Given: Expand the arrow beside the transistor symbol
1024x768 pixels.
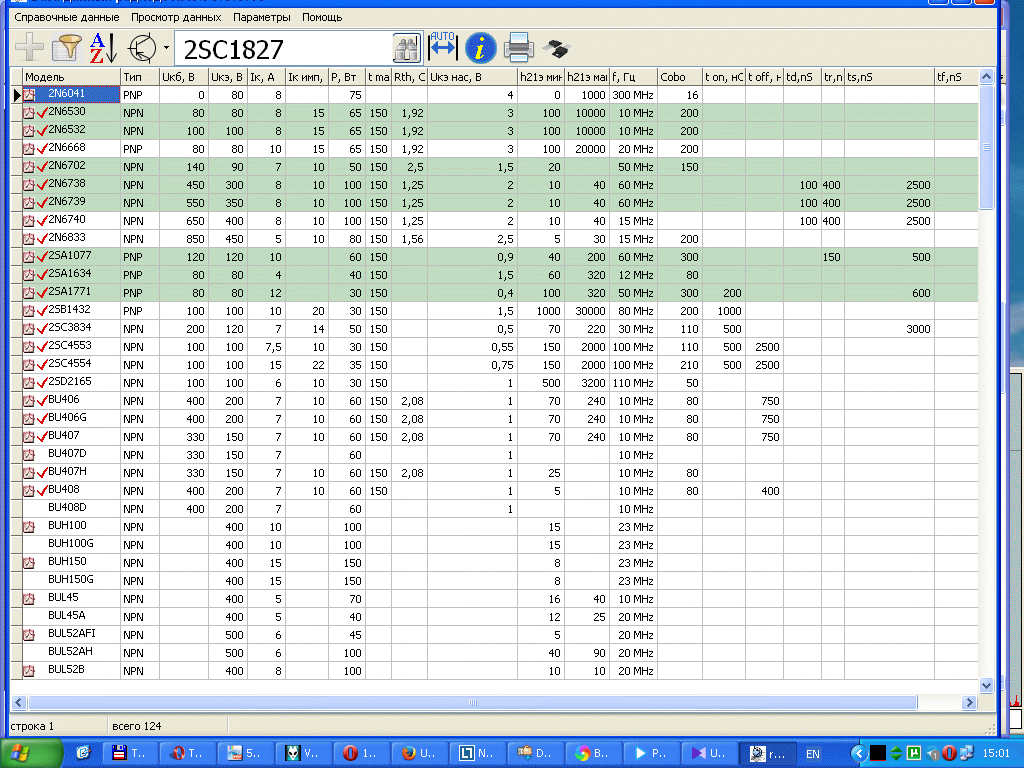Looking at the screenshot, I should tap(166, 48).
